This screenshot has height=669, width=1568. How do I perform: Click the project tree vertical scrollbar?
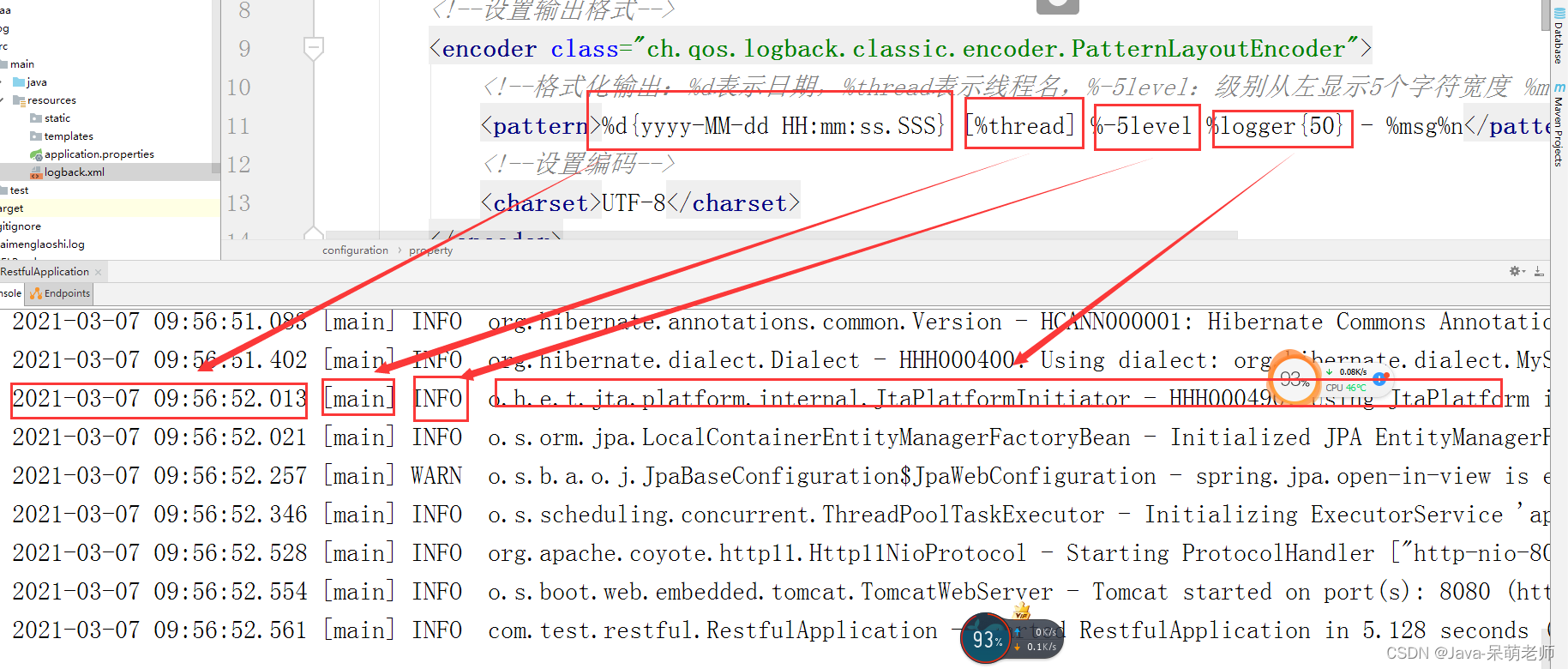[216, 86]
